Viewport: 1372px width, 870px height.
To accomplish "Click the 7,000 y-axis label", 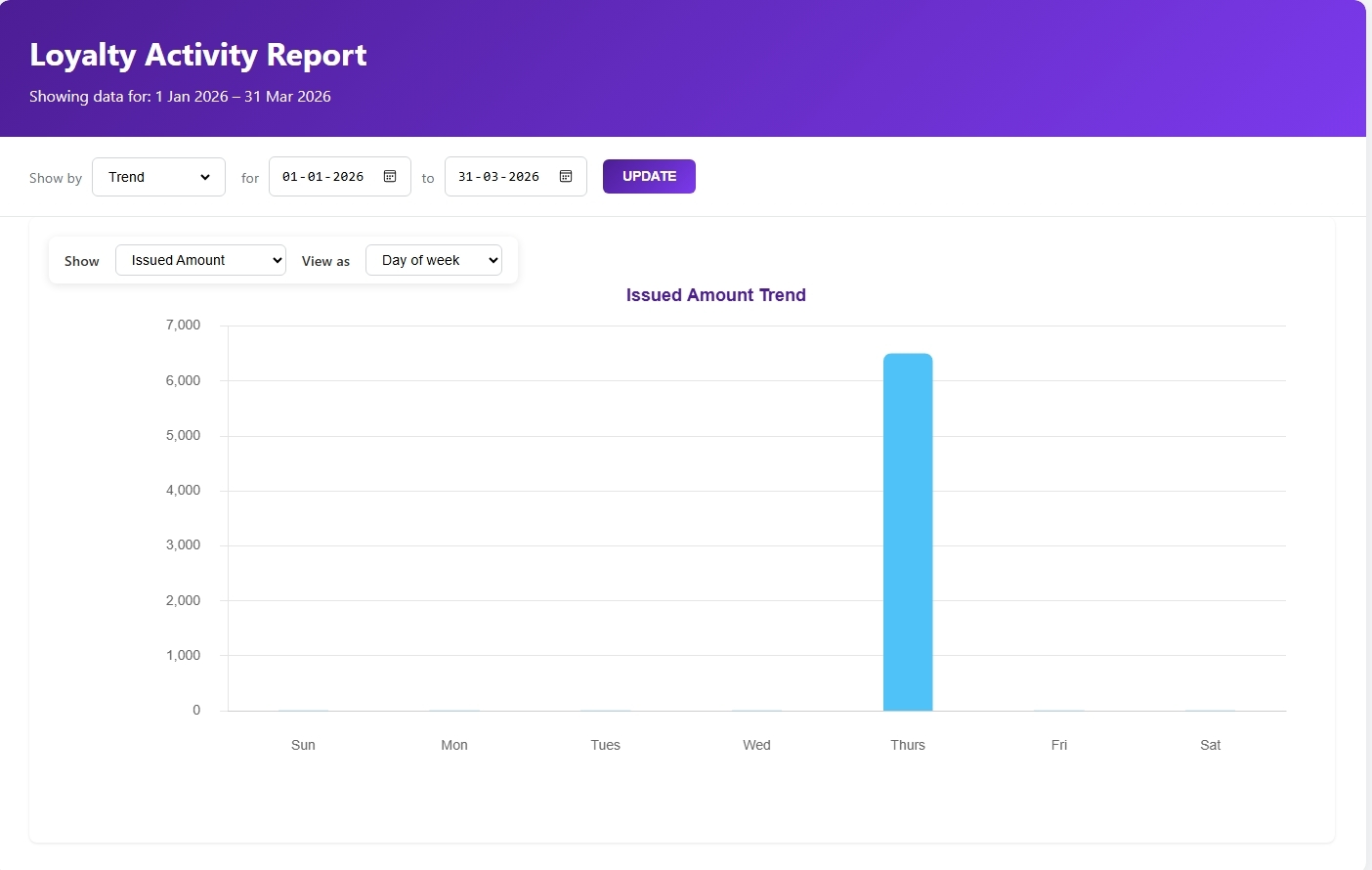I will 183,325.
